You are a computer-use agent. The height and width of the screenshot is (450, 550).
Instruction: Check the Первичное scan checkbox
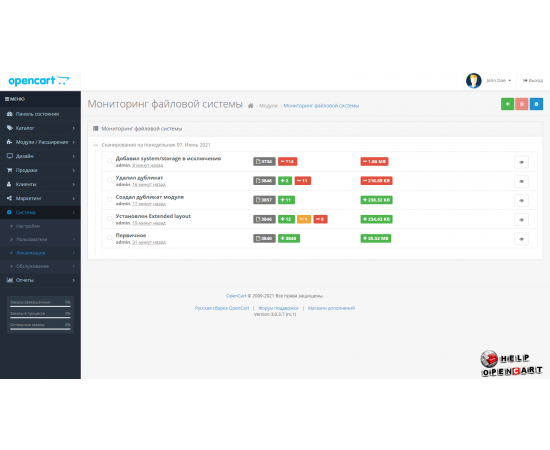click(109, 238)
